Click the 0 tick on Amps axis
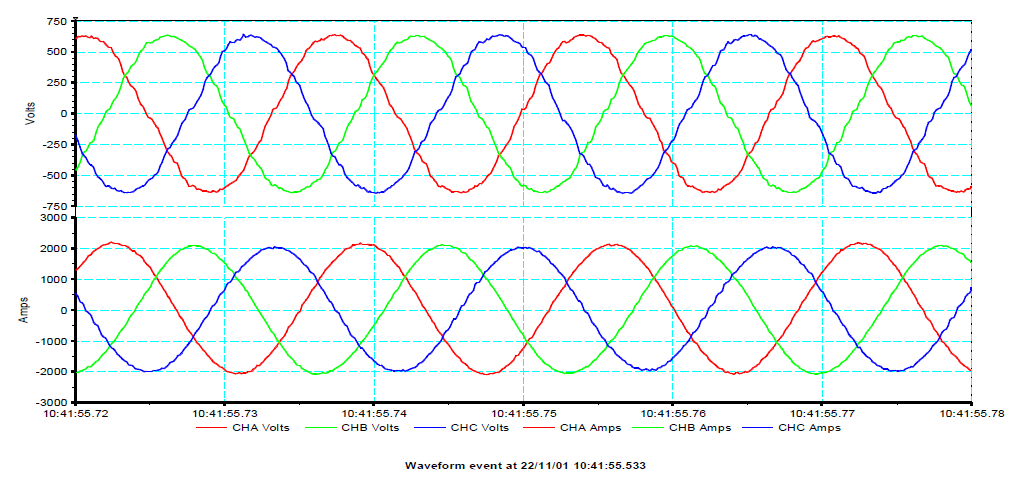This screenshot has height=480, width=1036. [64, 310]
